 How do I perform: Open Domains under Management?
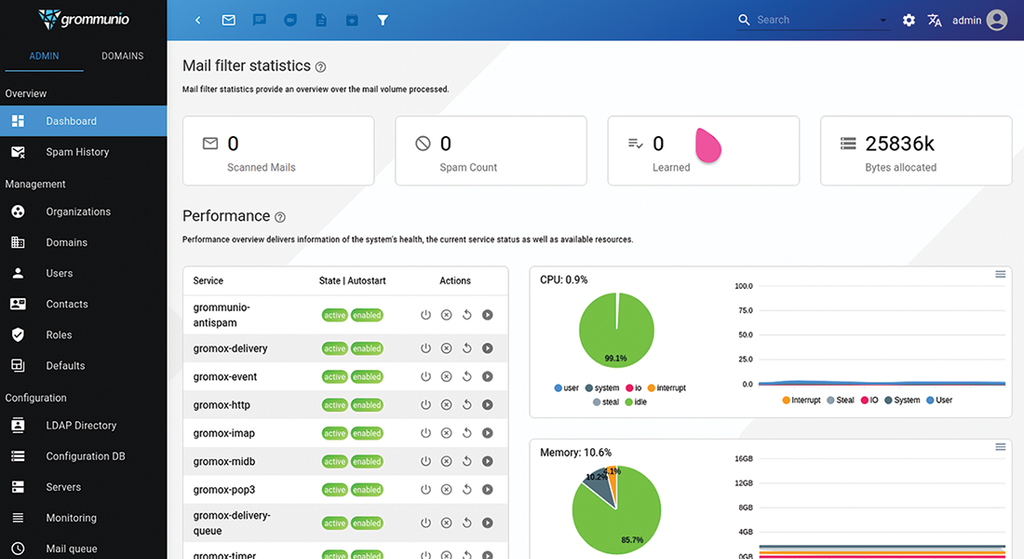click(84, 242)
